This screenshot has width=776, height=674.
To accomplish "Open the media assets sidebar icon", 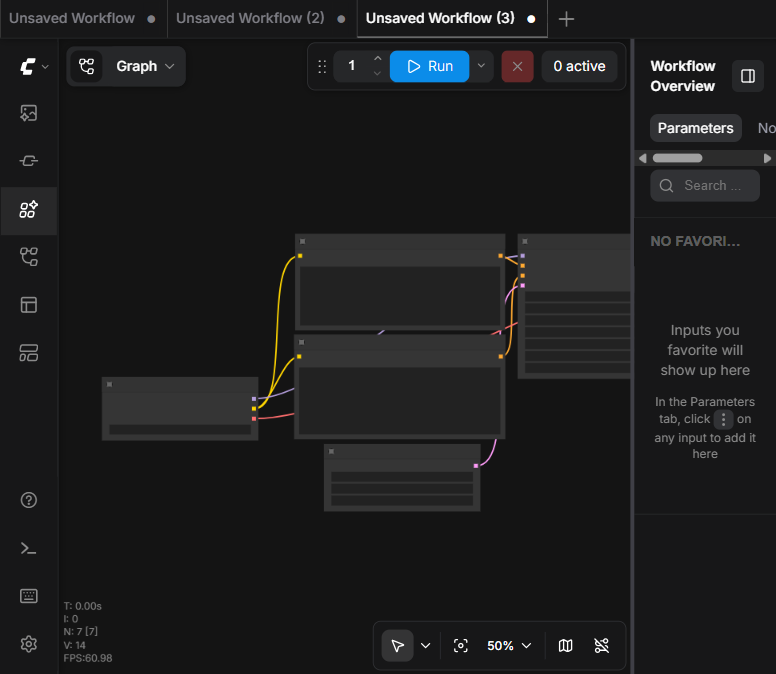I will (29, 113).
